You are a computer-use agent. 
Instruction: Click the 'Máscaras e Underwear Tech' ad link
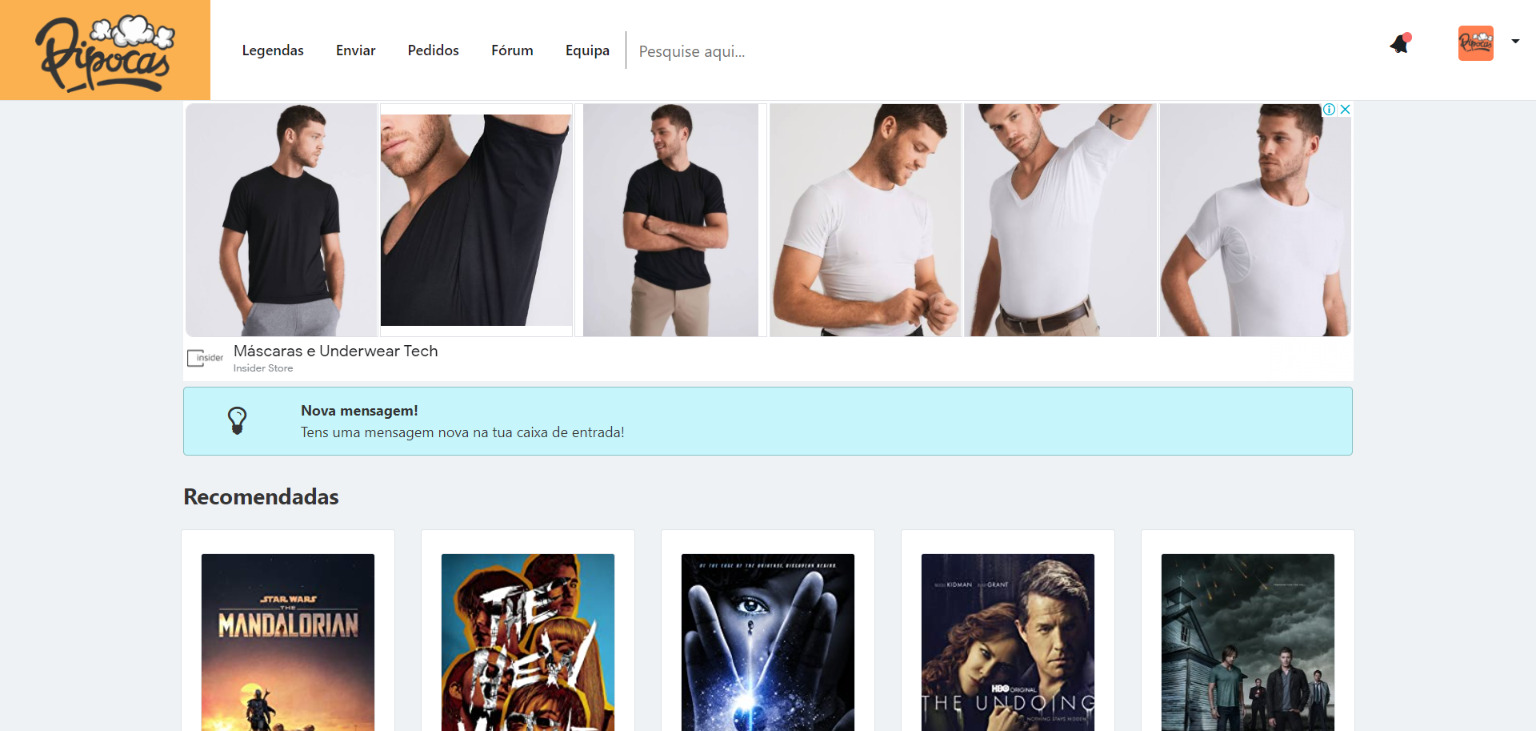335,351
